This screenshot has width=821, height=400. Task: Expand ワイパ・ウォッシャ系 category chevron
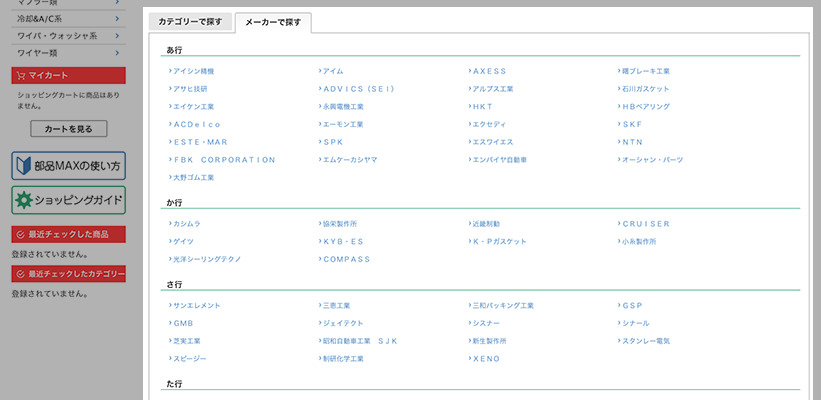coord(117,36)
